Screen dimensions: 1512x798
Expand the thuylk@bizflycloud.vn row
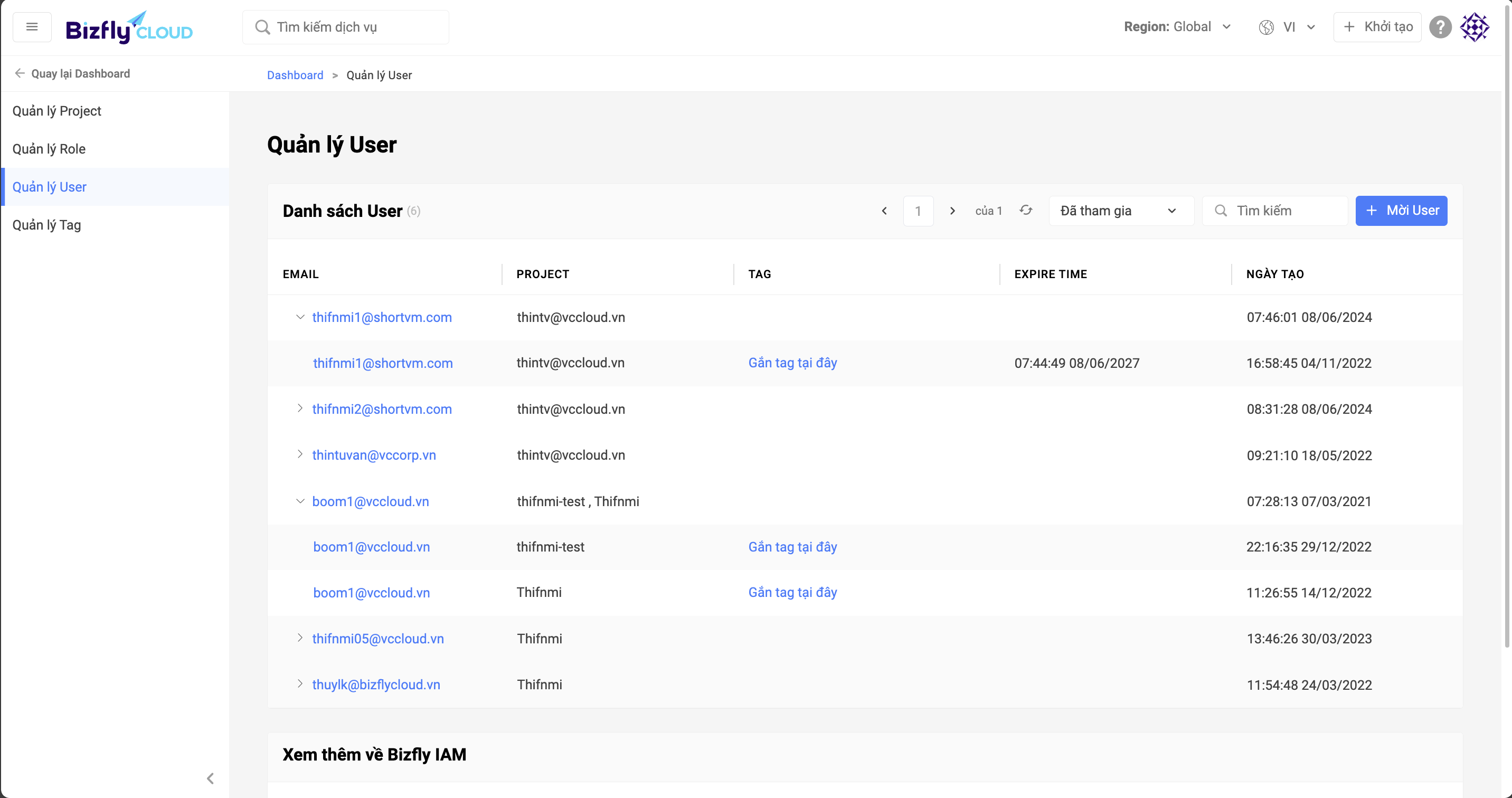click(x=300, y=683)
